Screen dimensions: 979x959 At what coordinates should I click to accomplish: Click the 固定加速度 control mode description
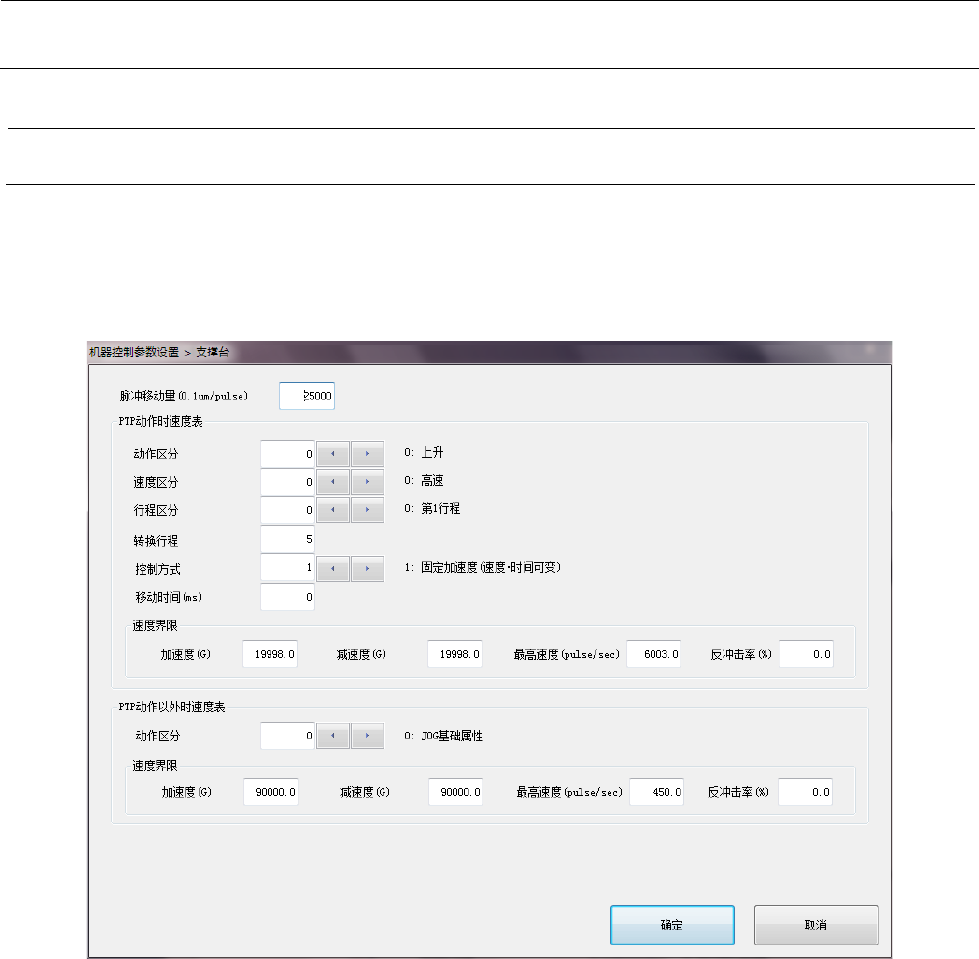click(x=483, y=568)
